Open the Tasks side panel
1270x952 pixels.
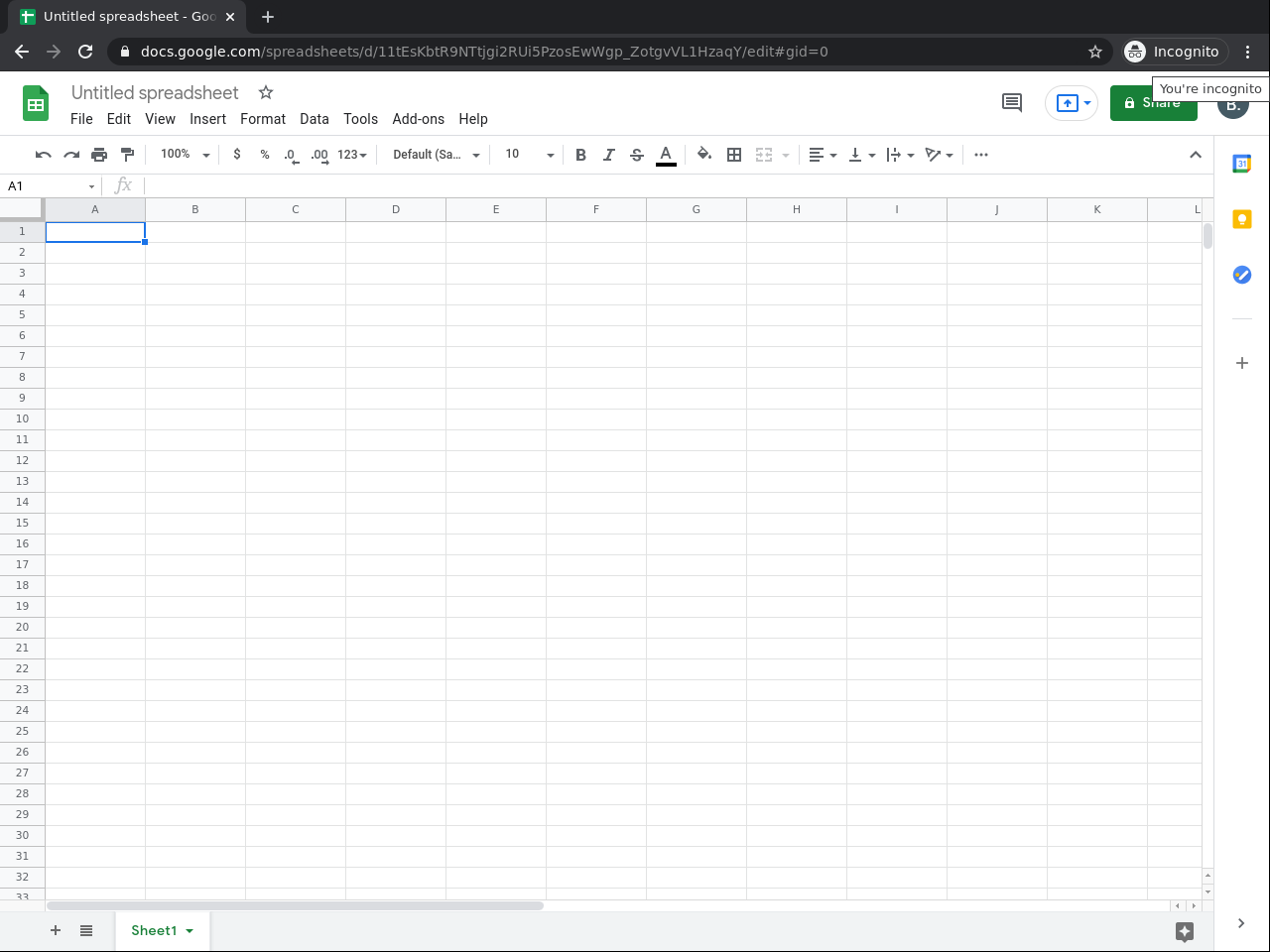tap(1242, 275)
